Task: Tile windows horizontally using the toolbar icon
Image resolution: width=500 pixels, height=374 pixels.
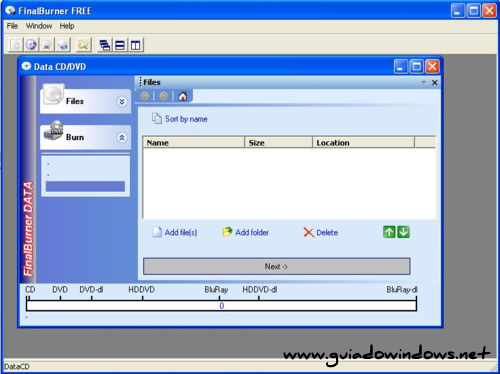Action: click(x=120, y=45)
